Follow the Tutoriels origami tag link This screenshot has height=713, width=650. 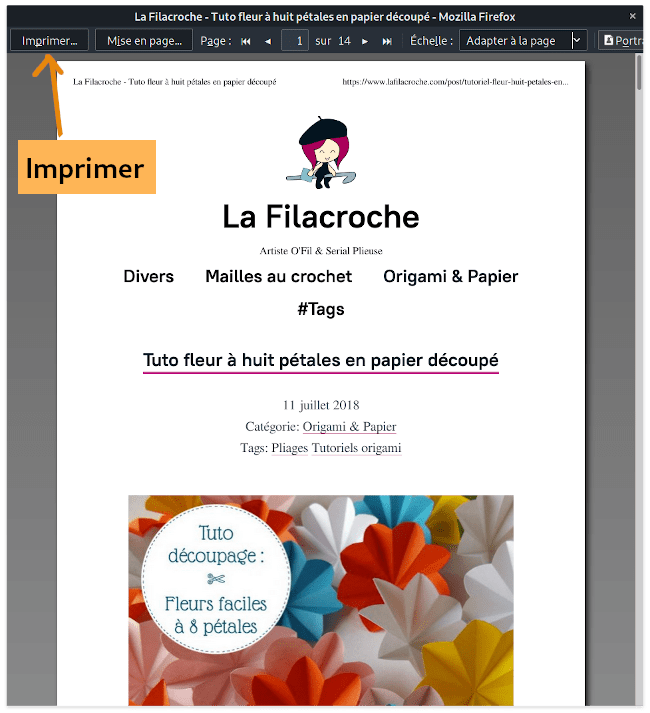coord(357,448)
